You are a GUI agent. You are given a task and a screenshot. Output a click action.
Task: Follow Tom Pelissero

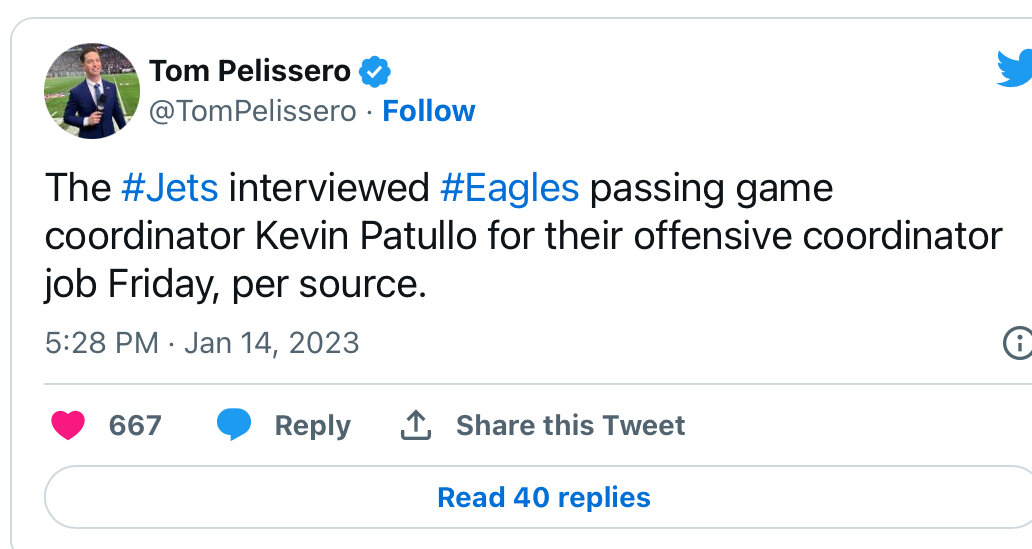pyautogui.click(x=429, y=111)
